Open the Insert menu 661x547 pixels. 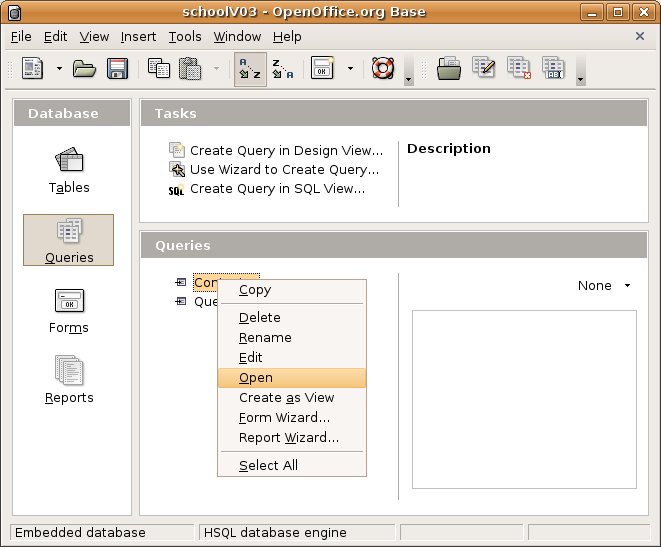point(138,37)
